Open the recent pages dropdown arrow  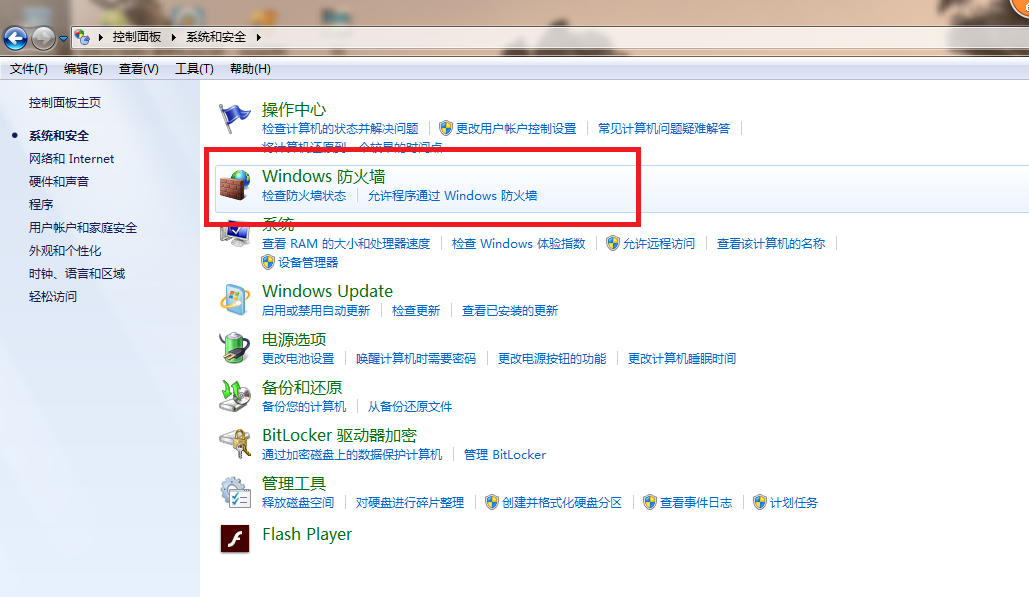[63, 39]
